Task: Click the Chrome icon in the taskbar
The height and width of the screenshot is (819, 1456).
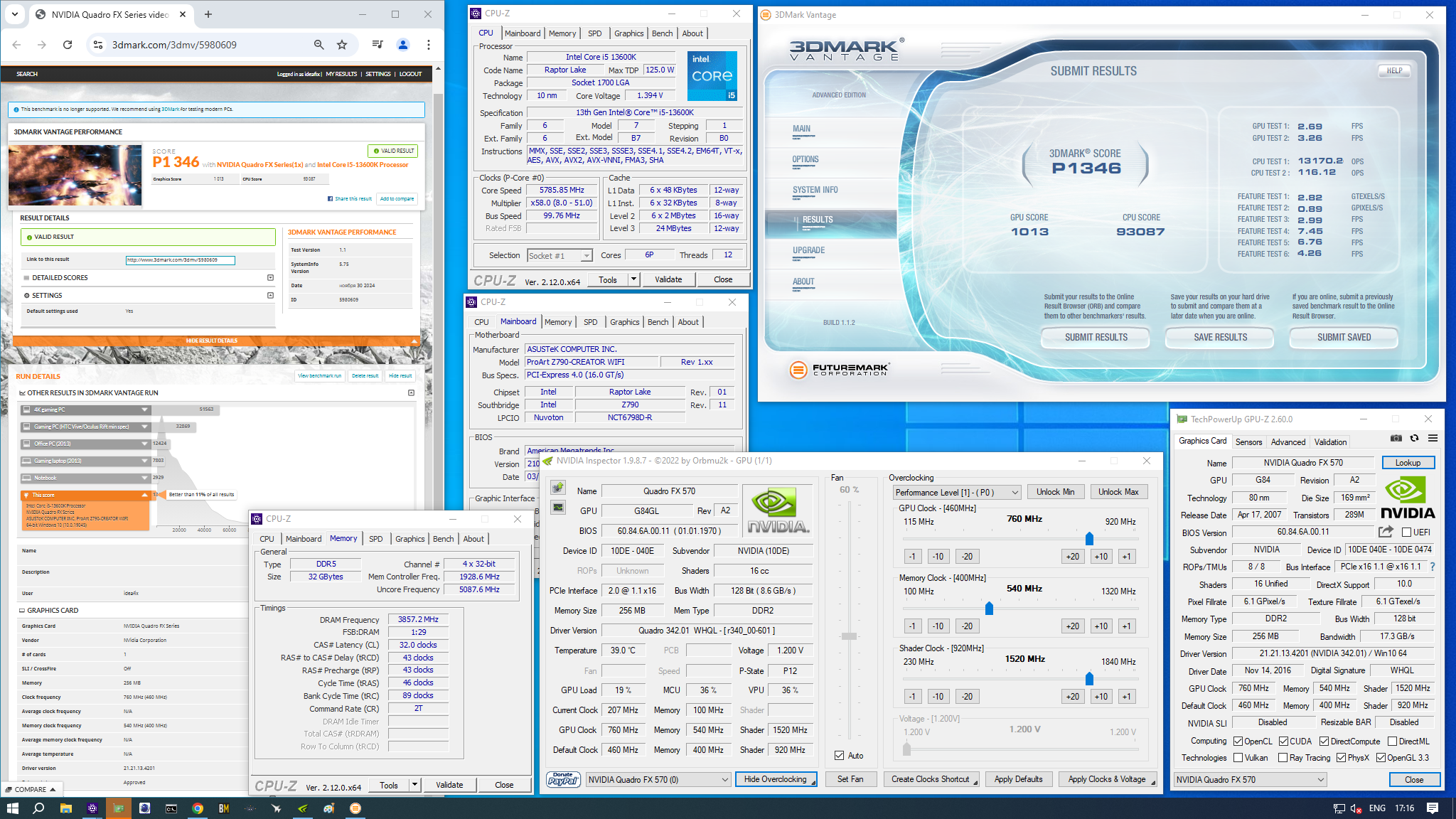Action: click(198, 808)
